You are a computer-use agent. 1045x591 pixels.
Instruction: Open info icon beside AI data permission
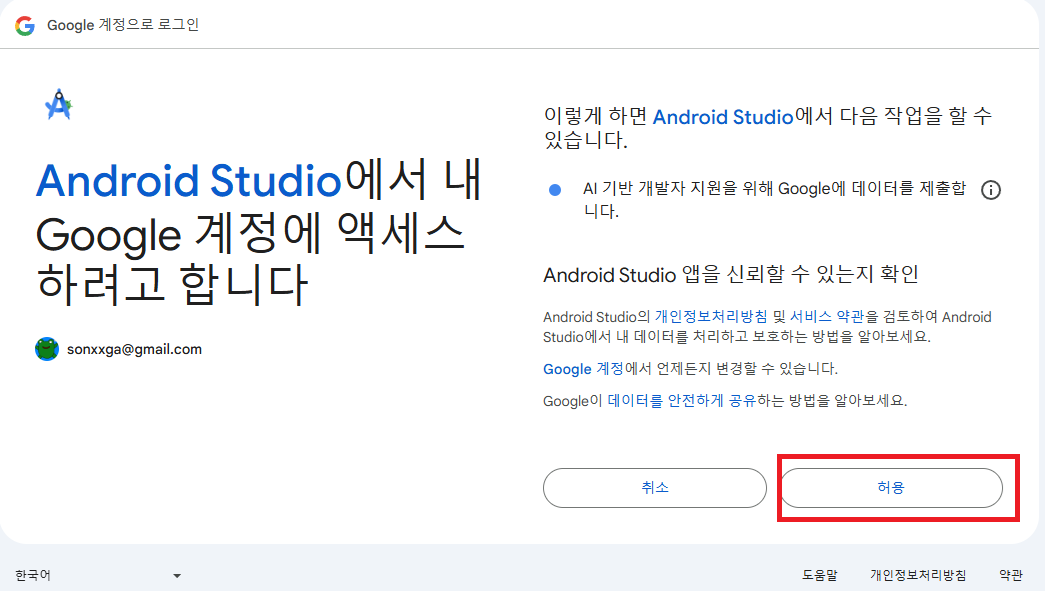990,190
